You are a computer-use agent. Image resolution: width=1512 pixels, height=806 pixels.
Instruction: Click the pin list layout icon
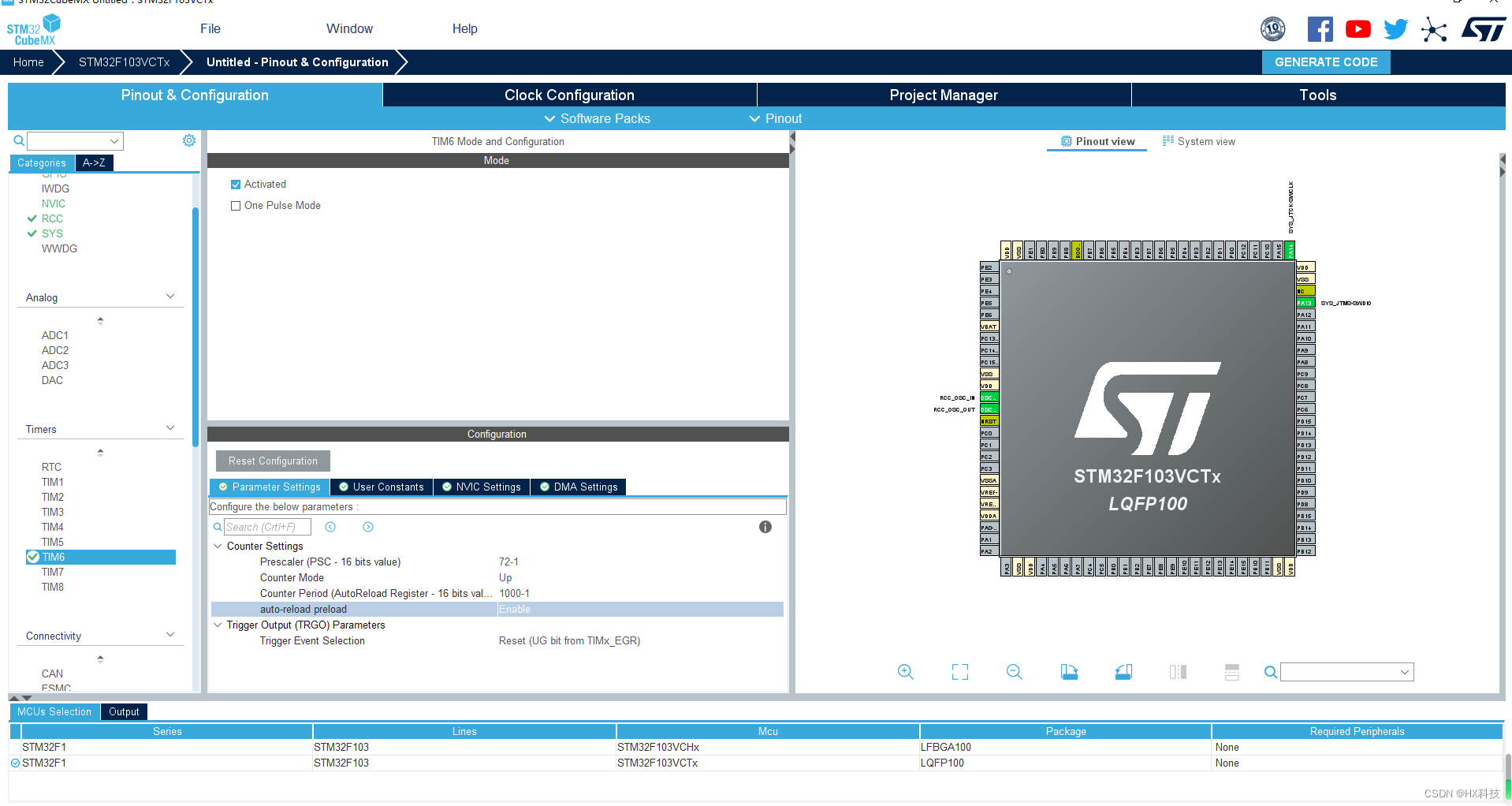click(1232, 672)
